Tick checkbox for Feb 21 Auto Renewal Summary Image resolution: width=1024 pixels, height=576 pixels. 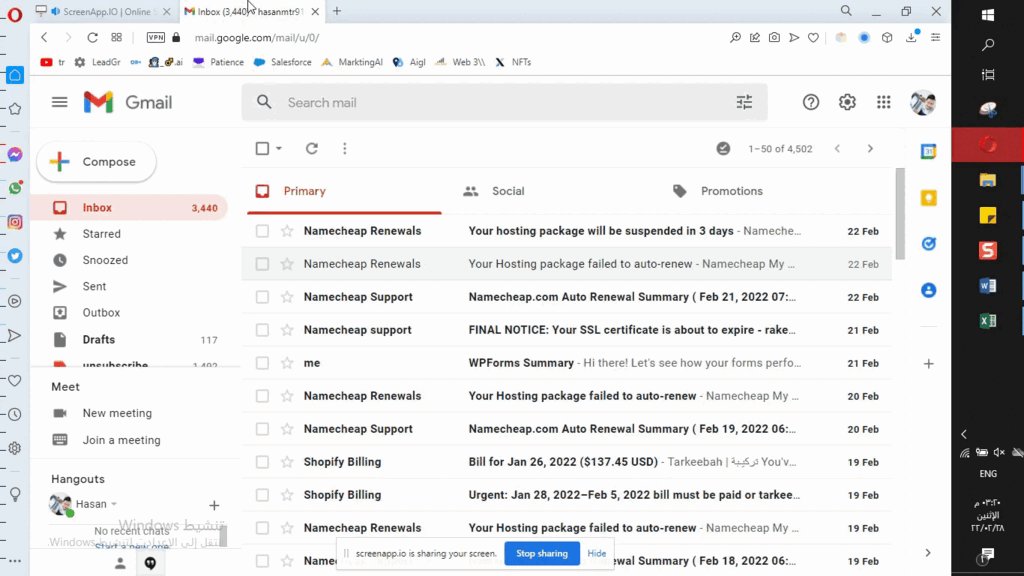[x=262, y=296]
